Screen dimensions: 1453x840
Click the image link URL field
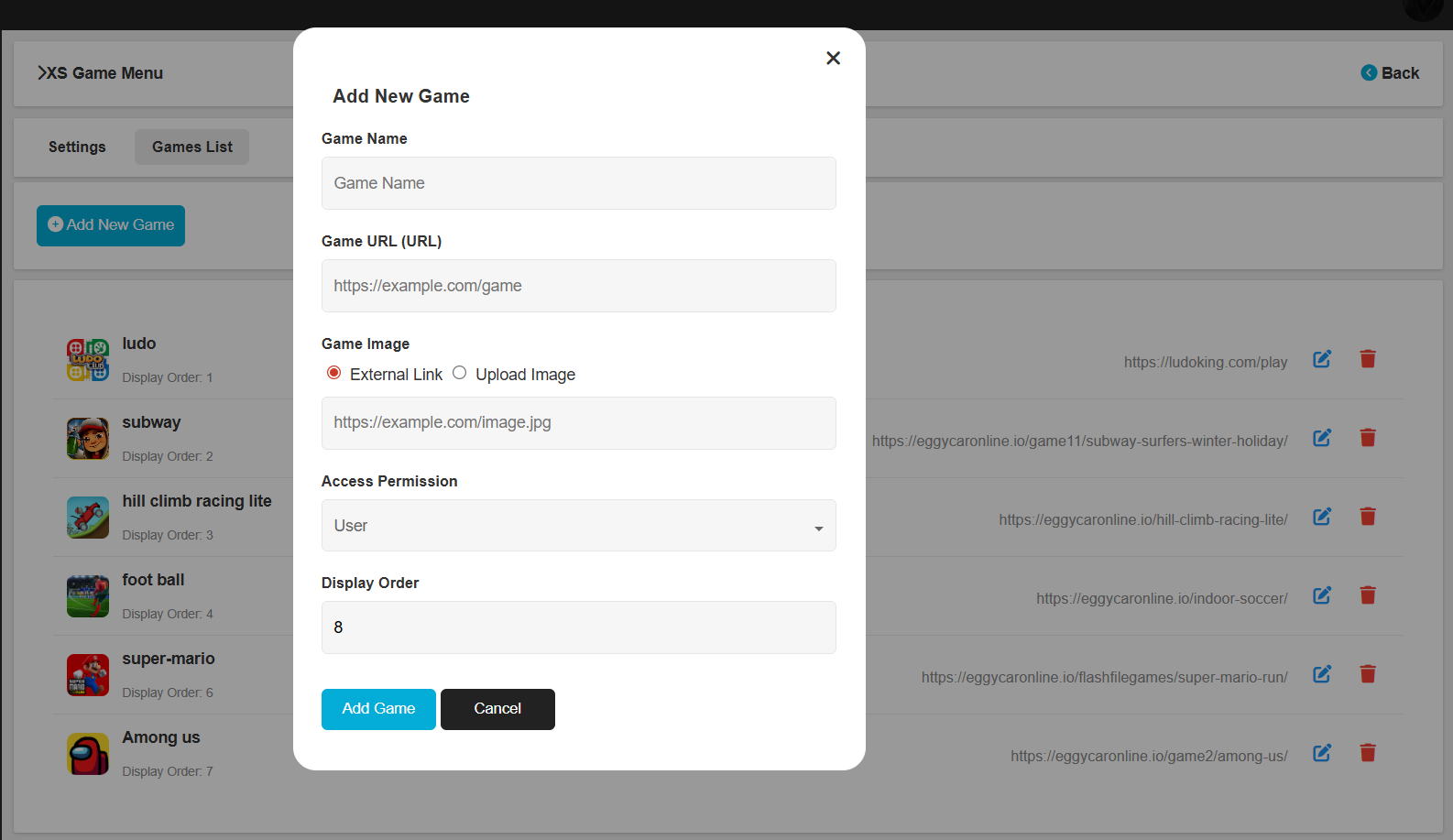click(578, 423)
